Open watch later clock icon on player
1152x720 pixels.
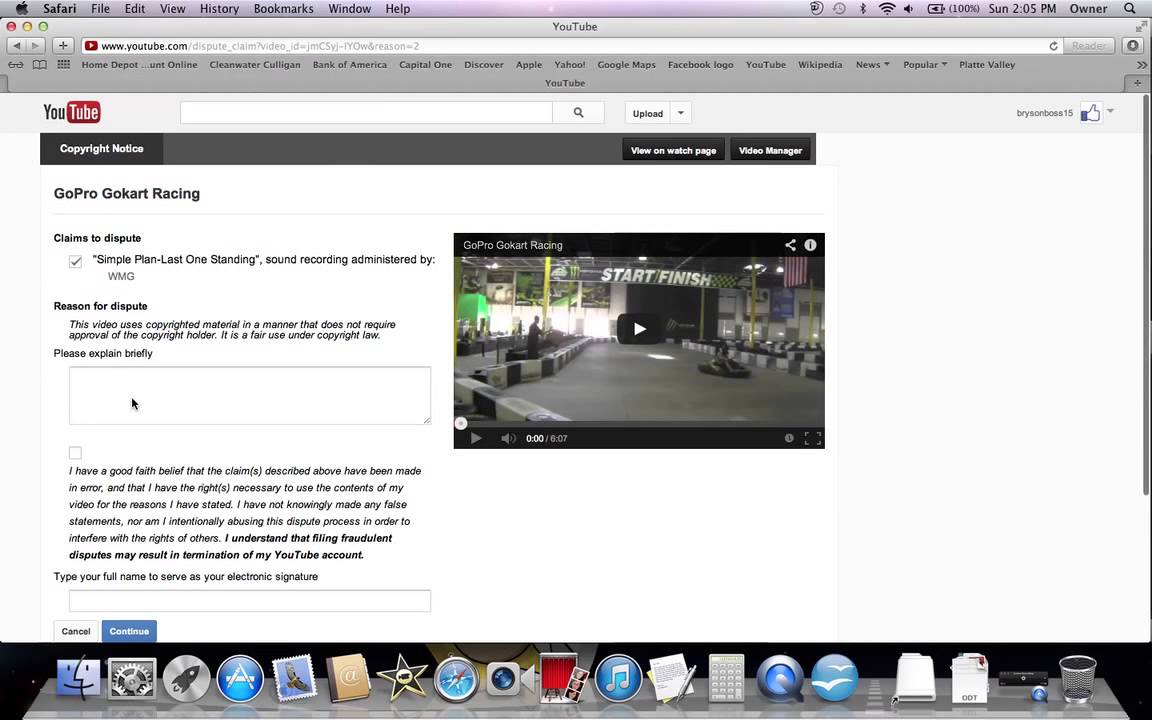(788, 439)
